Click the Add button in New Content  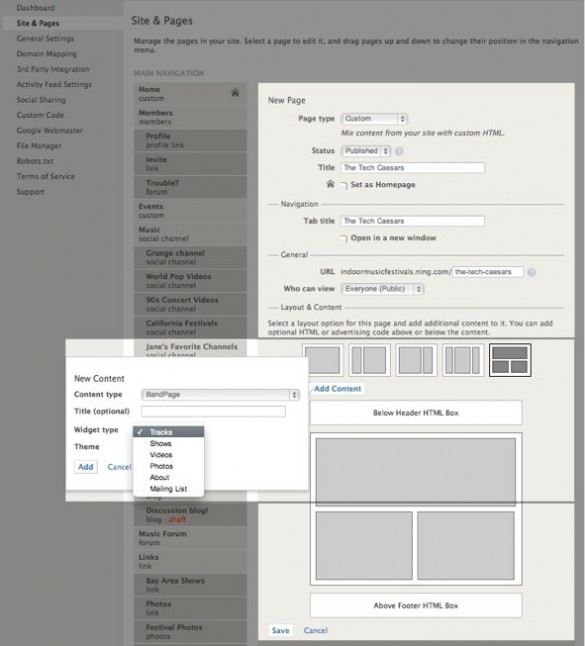[x=86, y=467]
